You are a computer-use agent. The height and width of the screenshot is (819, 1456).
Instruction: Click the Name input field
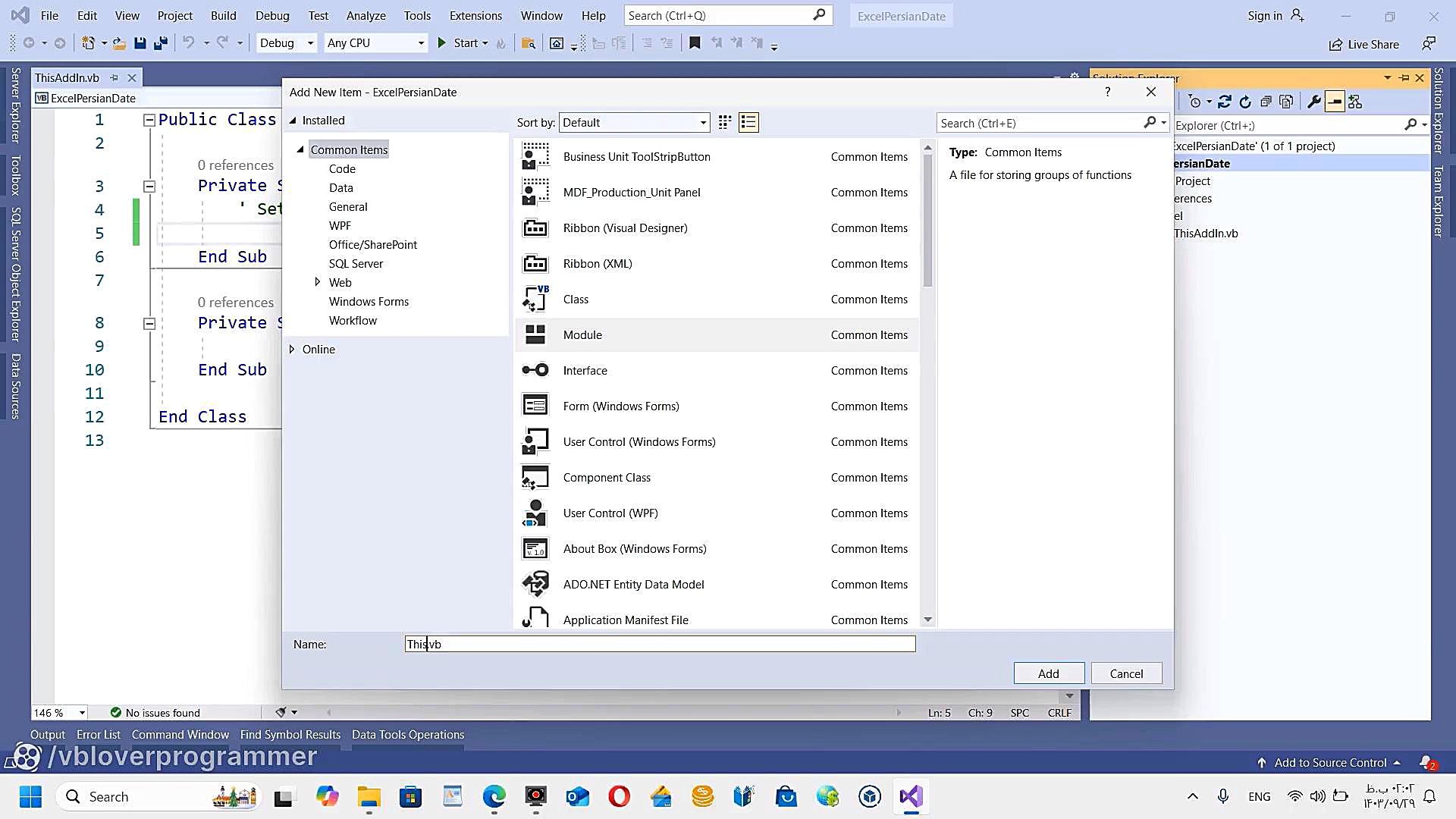(x=660, y=644)
